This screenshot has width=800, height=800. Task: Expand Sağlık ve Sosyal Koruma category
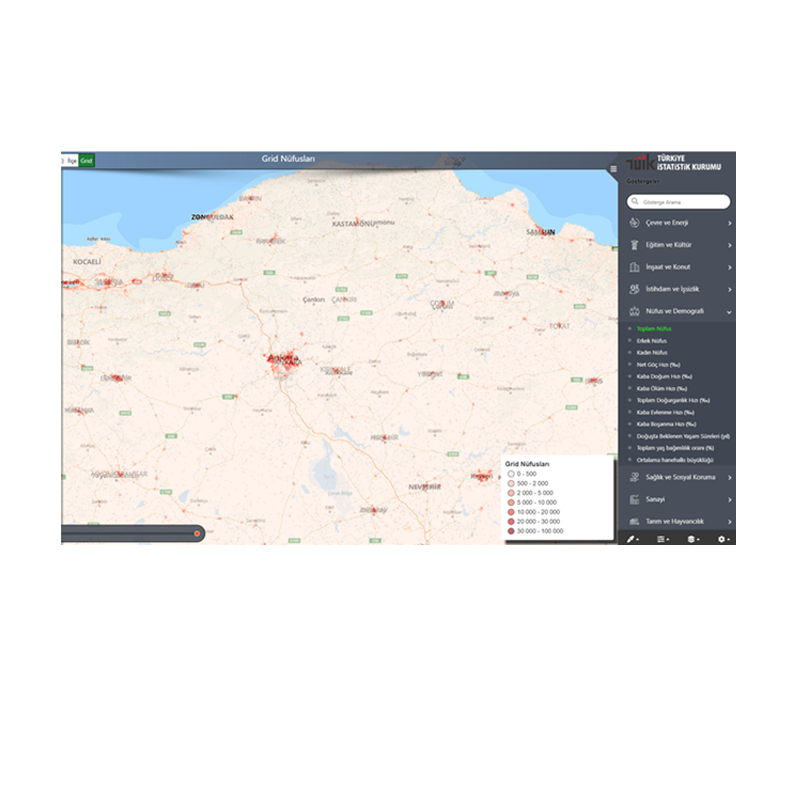[x=729, y=477]
